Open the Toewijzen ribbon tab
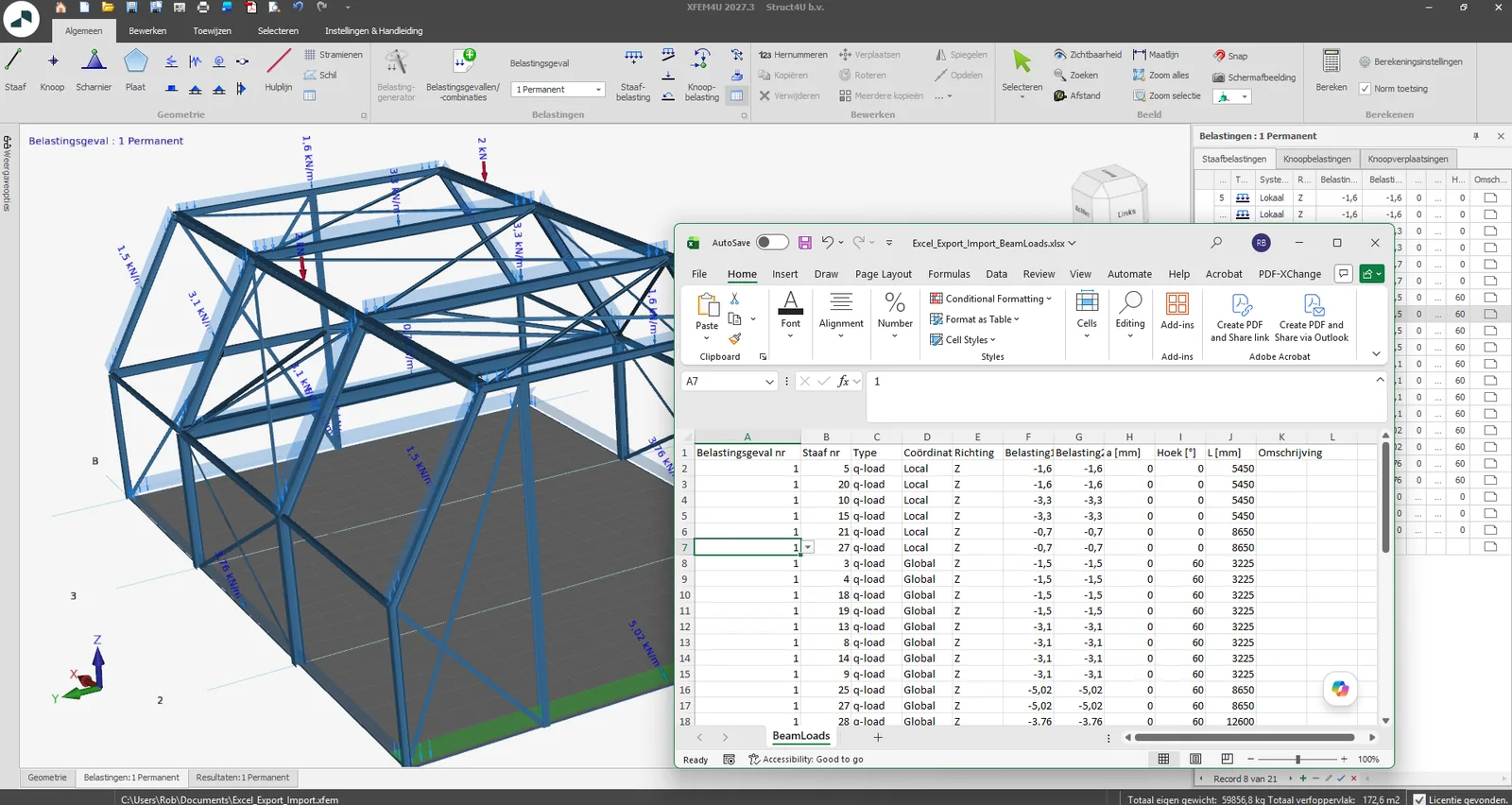 pyautogui.click(x=213, y=31)
